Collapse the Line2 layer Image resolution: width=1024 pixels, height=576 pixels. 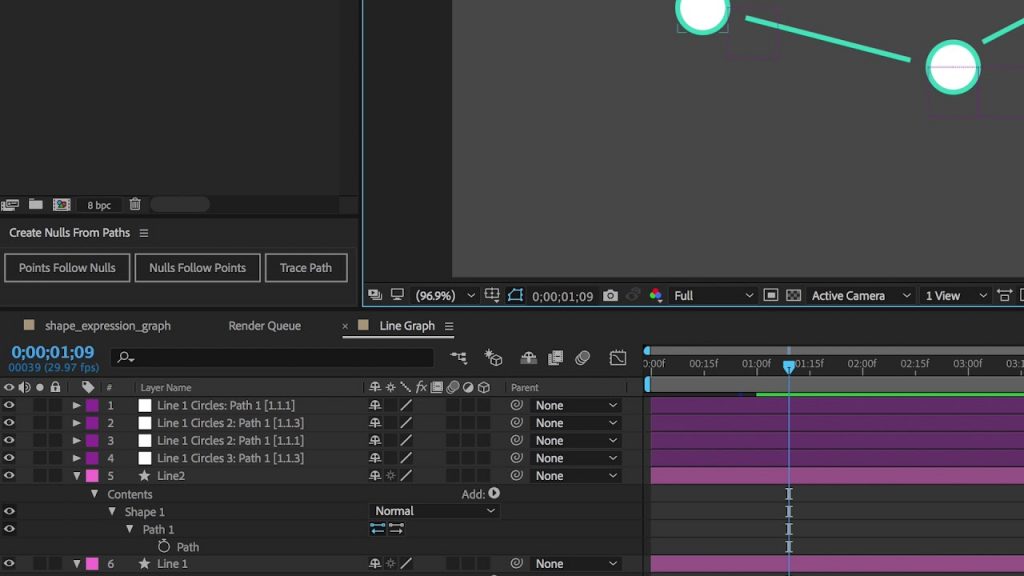tap(76, 475)
